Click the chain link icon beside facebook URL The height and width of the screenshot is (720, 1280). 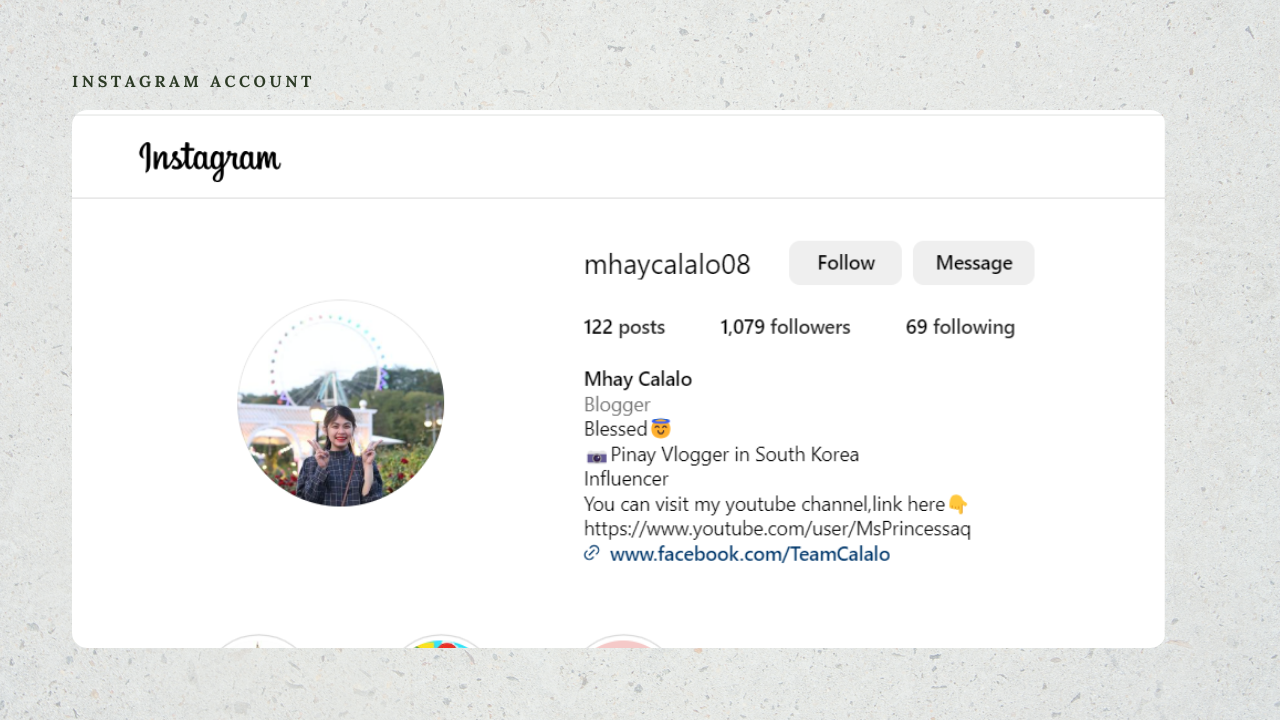click(x=592, y=553)
